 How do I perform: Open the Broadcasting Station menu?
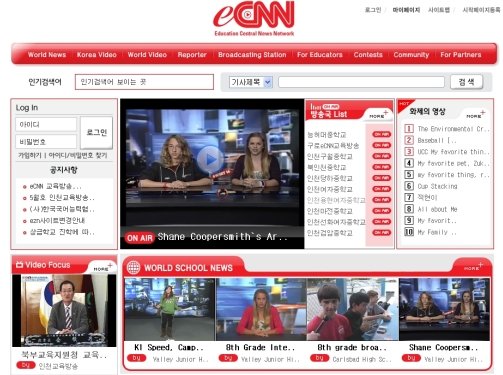coord(252,55)
